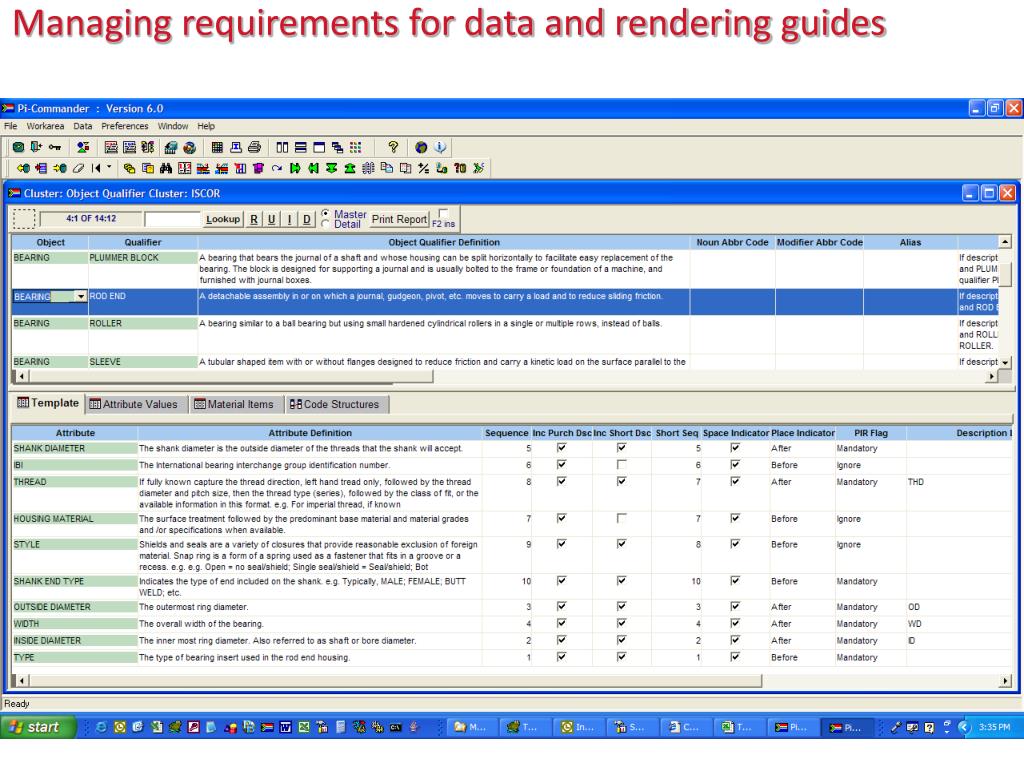Viewport: 1024px width, 768px height.
Task: Click the key icon in top toolbar
Action: coord(55,148)
